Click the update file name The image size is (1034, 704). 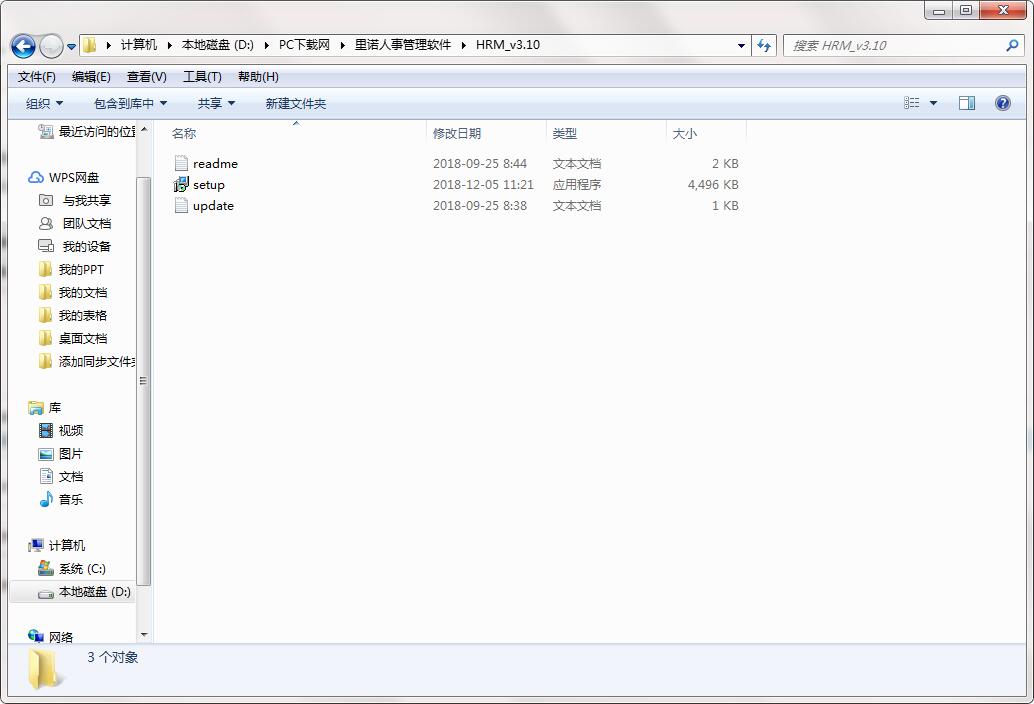point(213,206)
